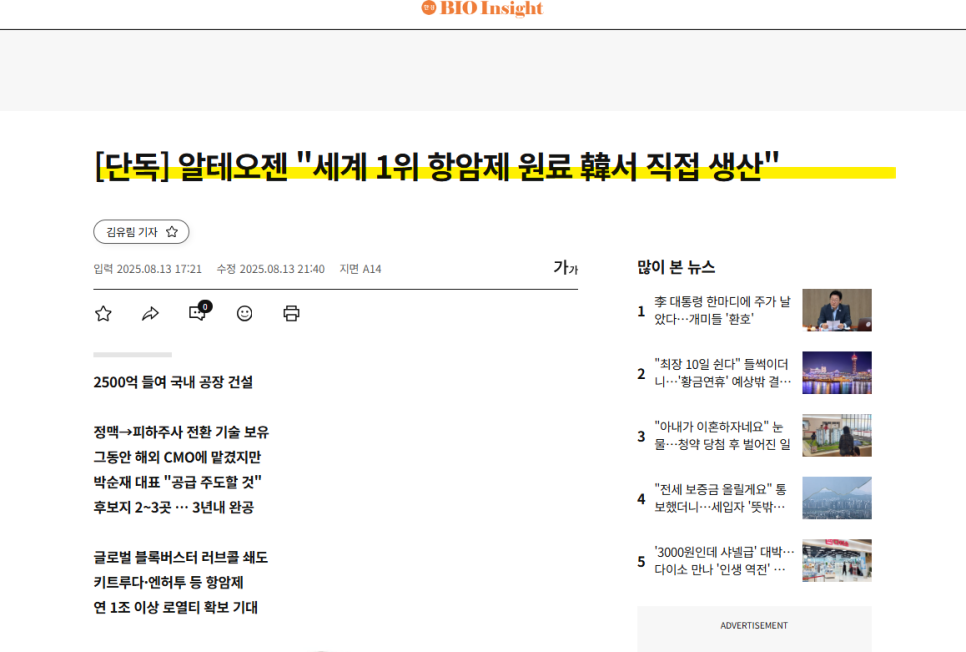
Task: Click rank number 5 in 많이 본 뉴스
Action: [x=641, y=561]
